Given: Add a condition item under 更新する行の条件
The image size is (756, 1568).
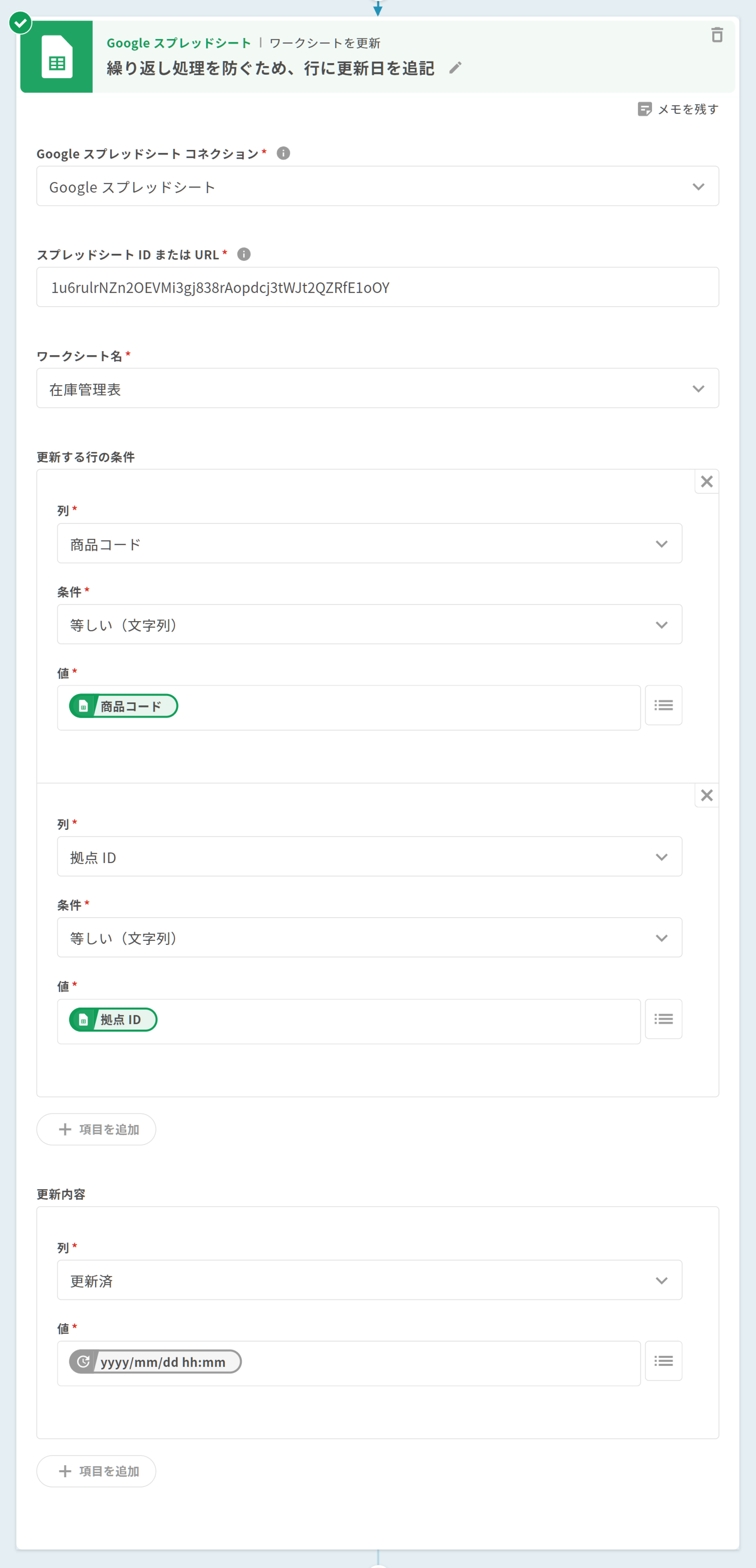Looking at the screenshot, I should coord(96,1129).
